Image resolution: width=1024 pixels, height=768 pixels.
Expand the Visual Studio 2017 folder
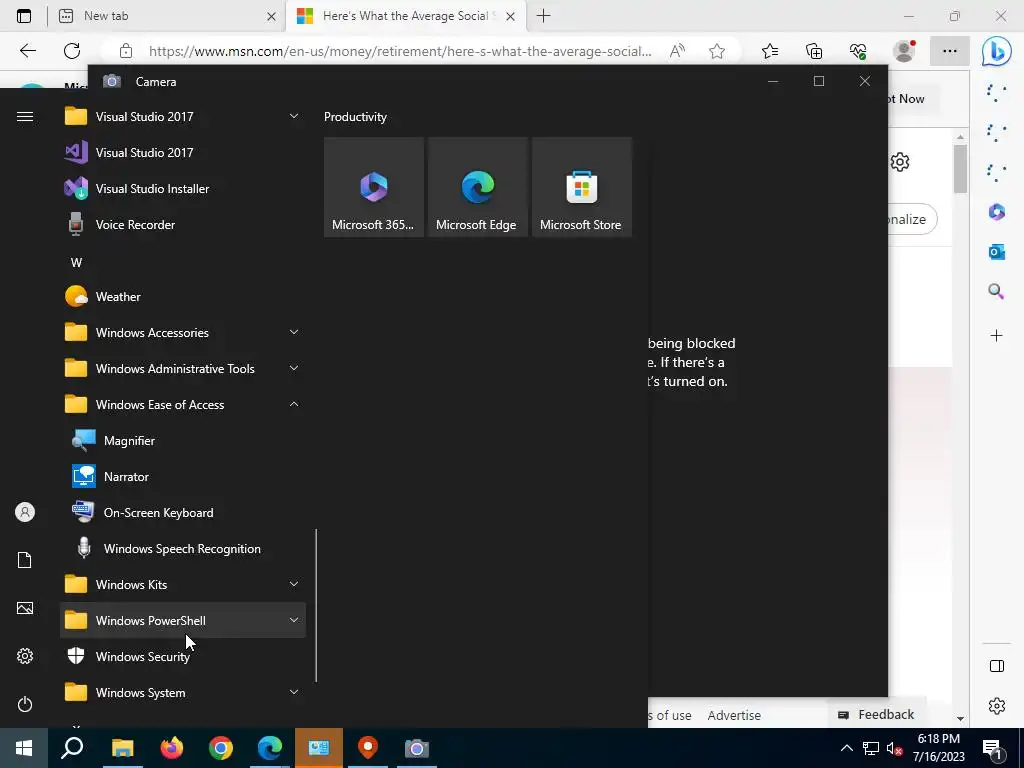pyautogui.click(x=183, y=117)
